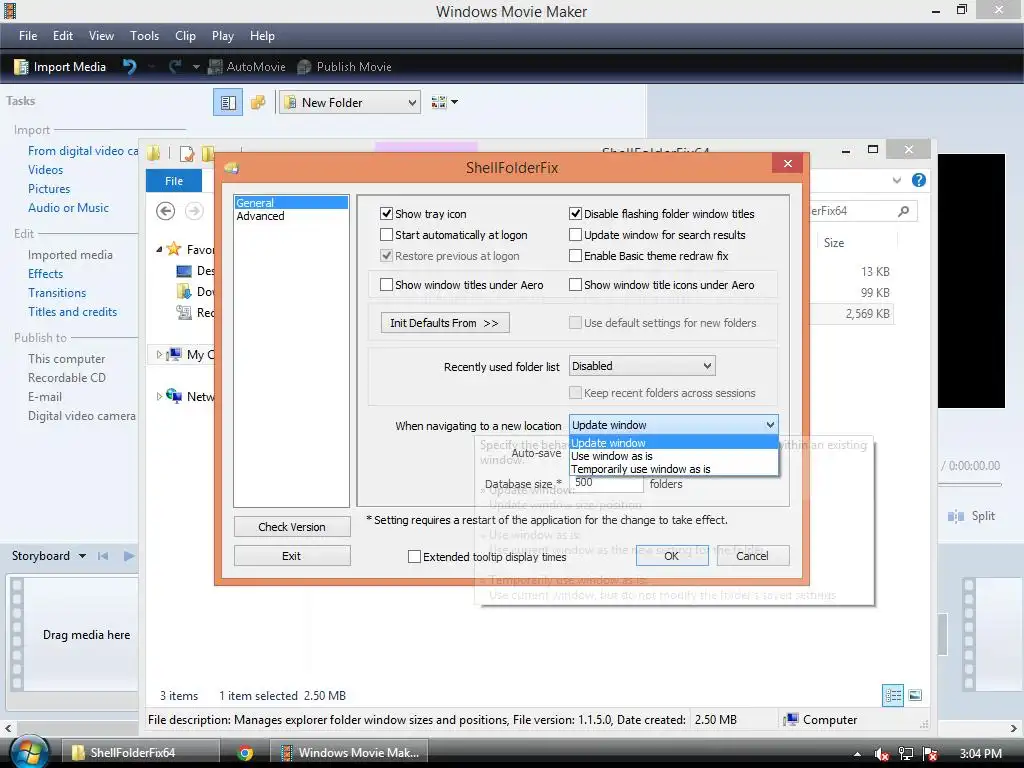Select 'Temporarily use window as is' option
This screenshot has height=768, width=1024.
(673, 469)
